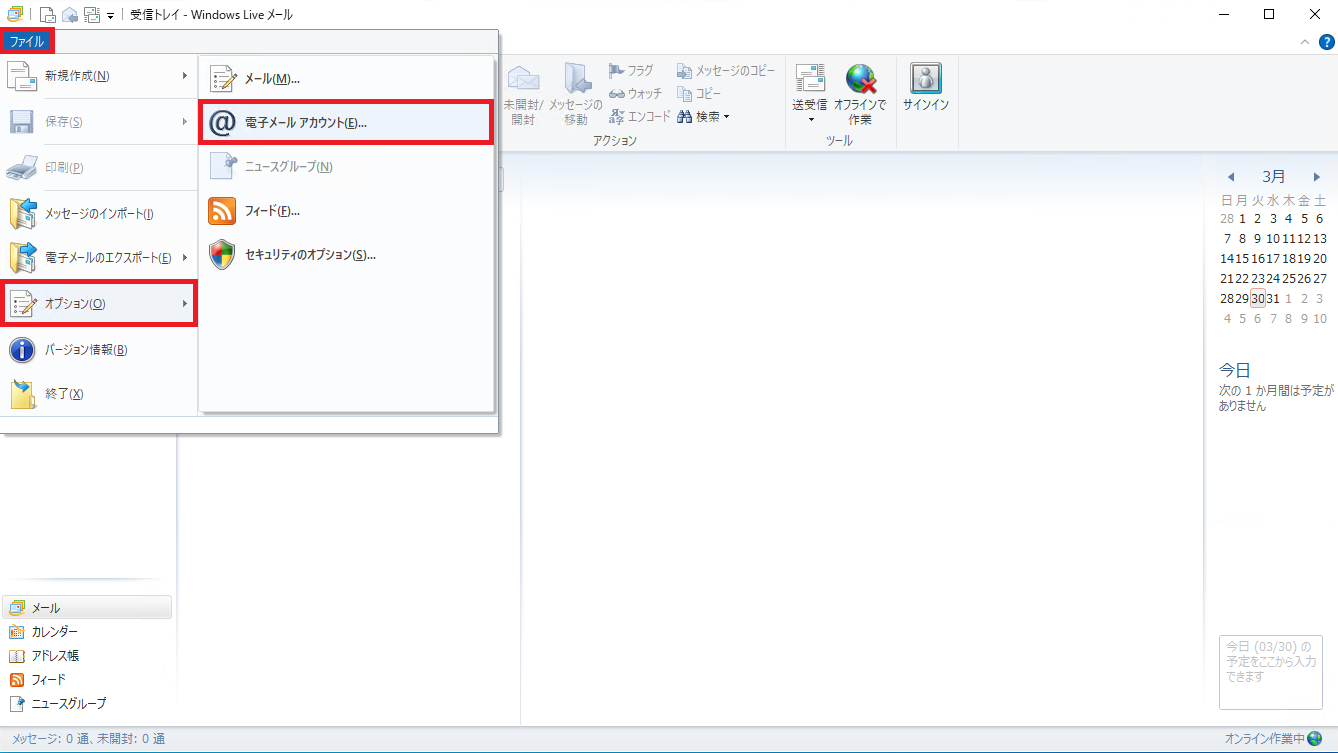Screen dimensions: 1338x753
Task: Click the ウォッチ button
Action: (x=635, y=93)
